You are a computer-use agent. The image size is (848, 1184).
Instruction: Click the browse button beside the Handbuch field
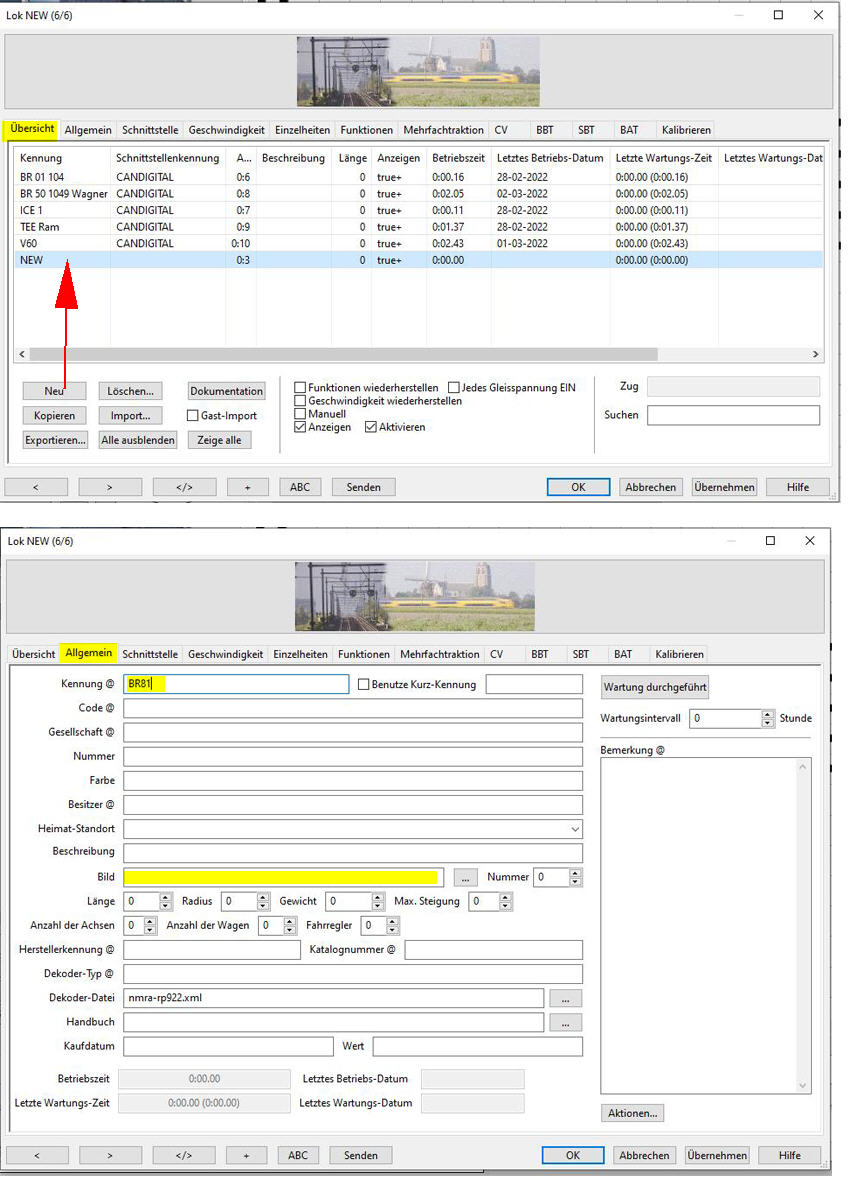pos(565,1023)
